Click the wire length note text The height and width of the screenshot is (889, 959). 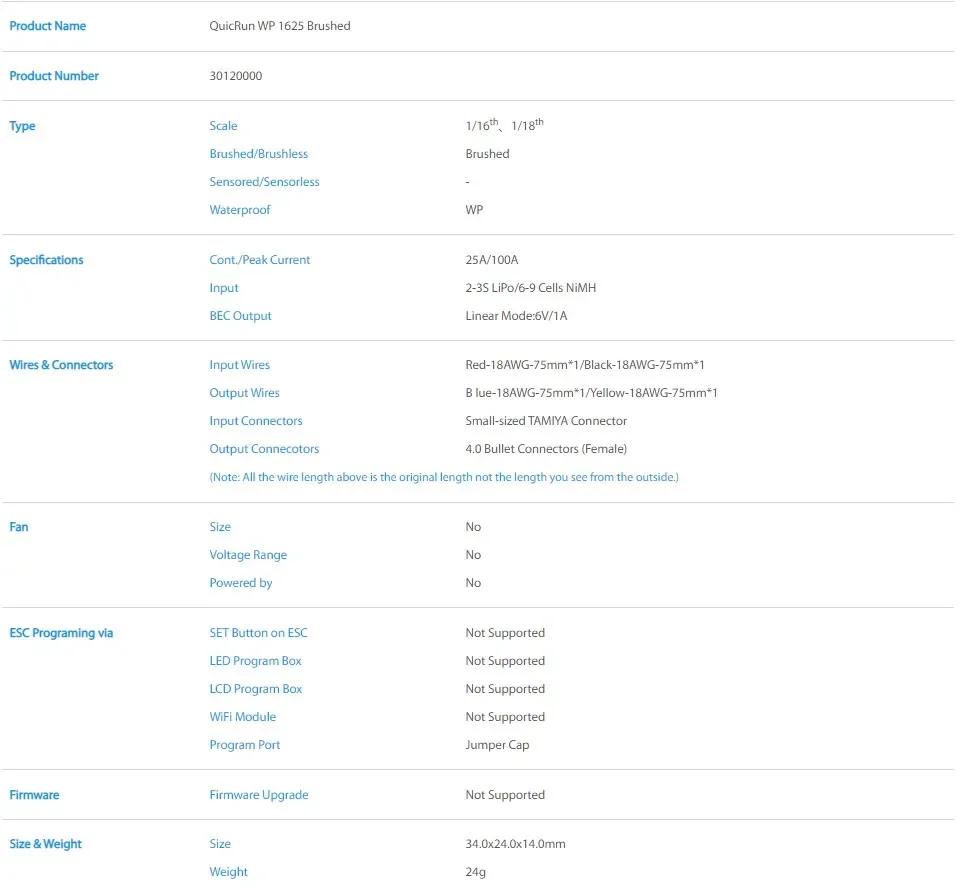click(x=444, y=477)
